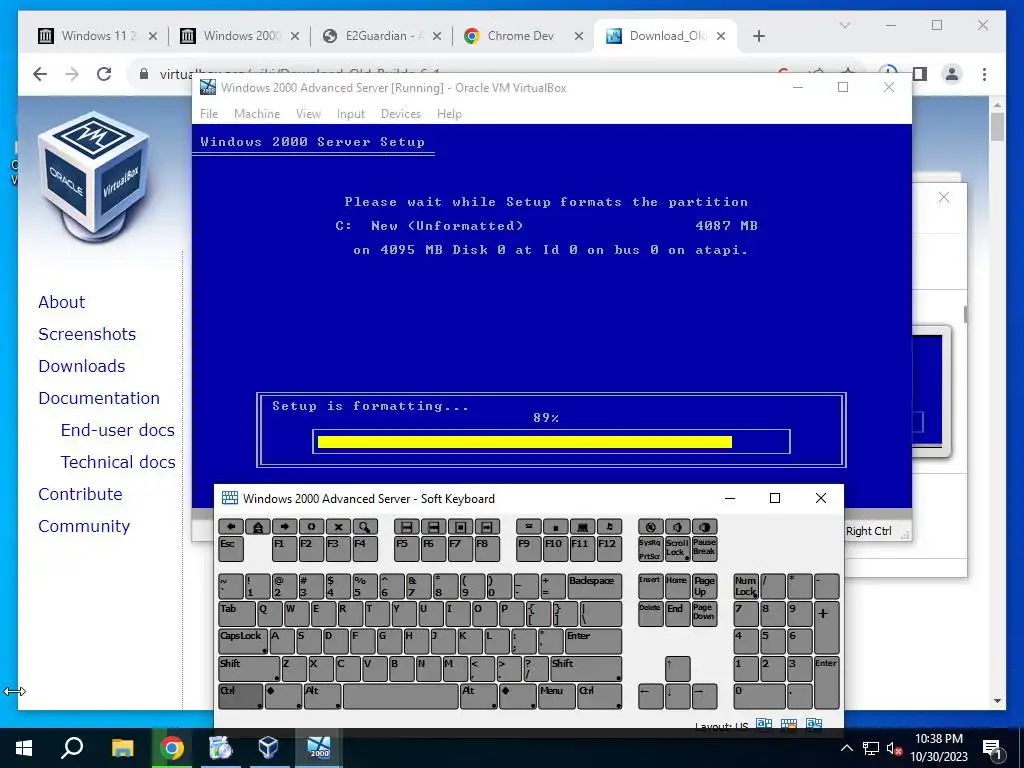Click the multimedia key above the F11 key
The height and width of the screenshot is (768, 1024).
click(x=583, y=526)
